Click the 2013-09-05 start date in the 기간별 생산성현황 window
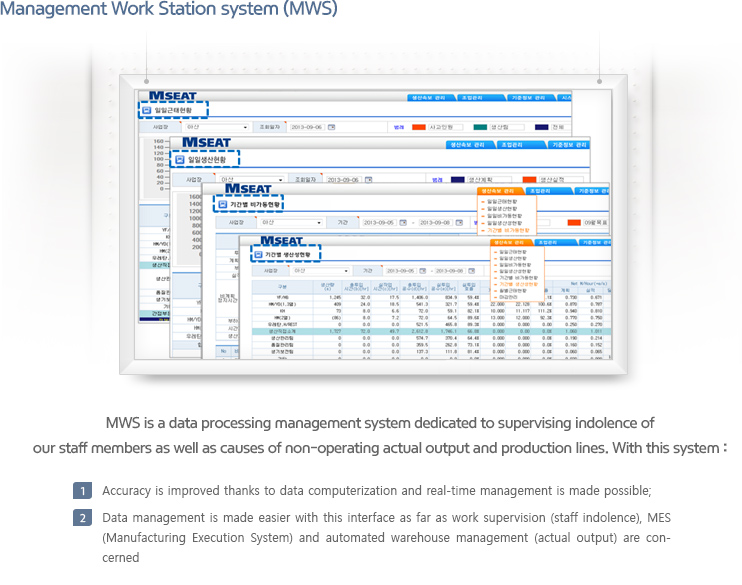This screenshot has height=585, width=742. pos(400,271)
